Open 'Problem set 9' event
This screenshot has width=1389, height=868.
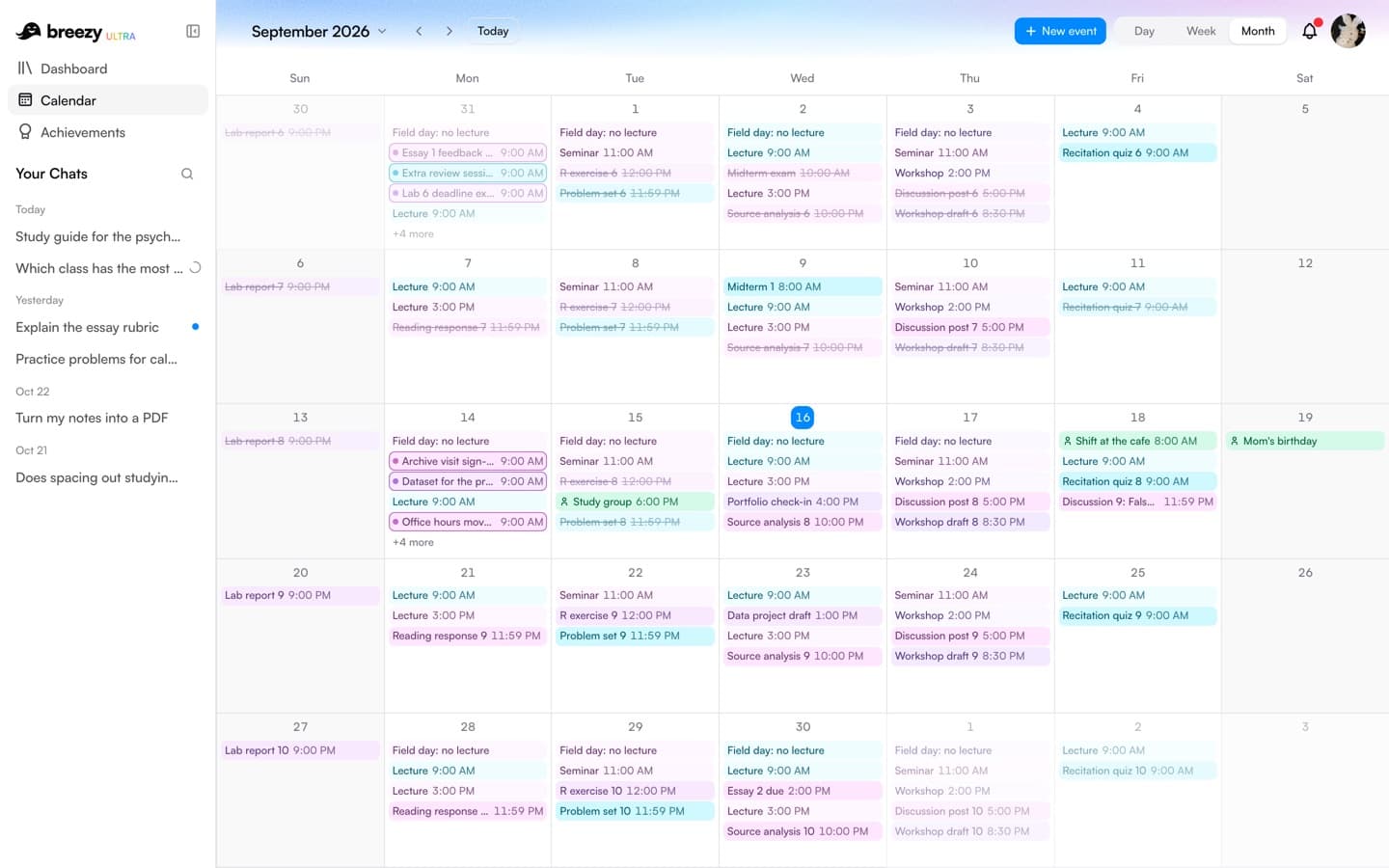(635, 636)
